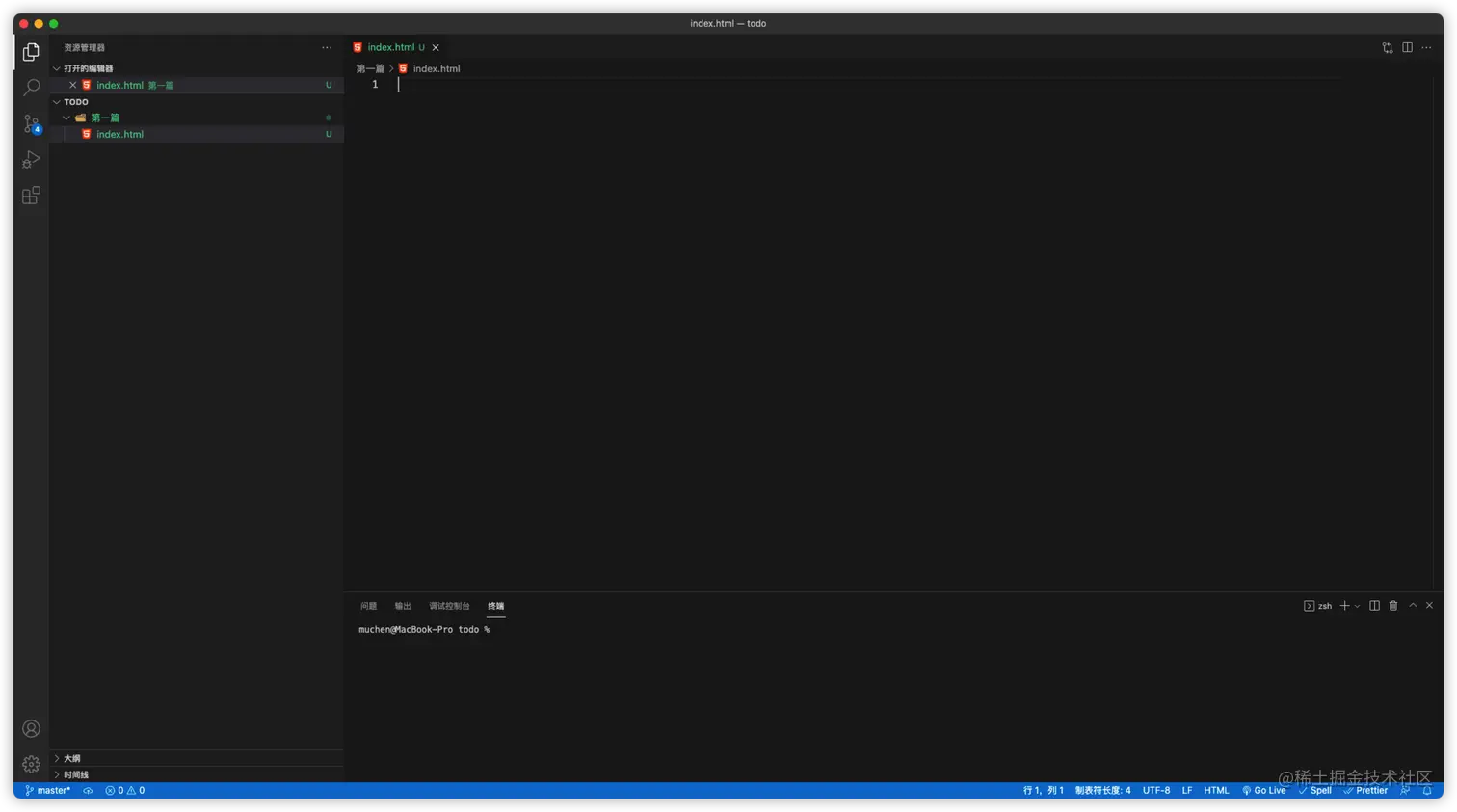Change indentation via 制表符长度: 4
Screen dimensions: 1457x812
click(x=1102, y=791)
